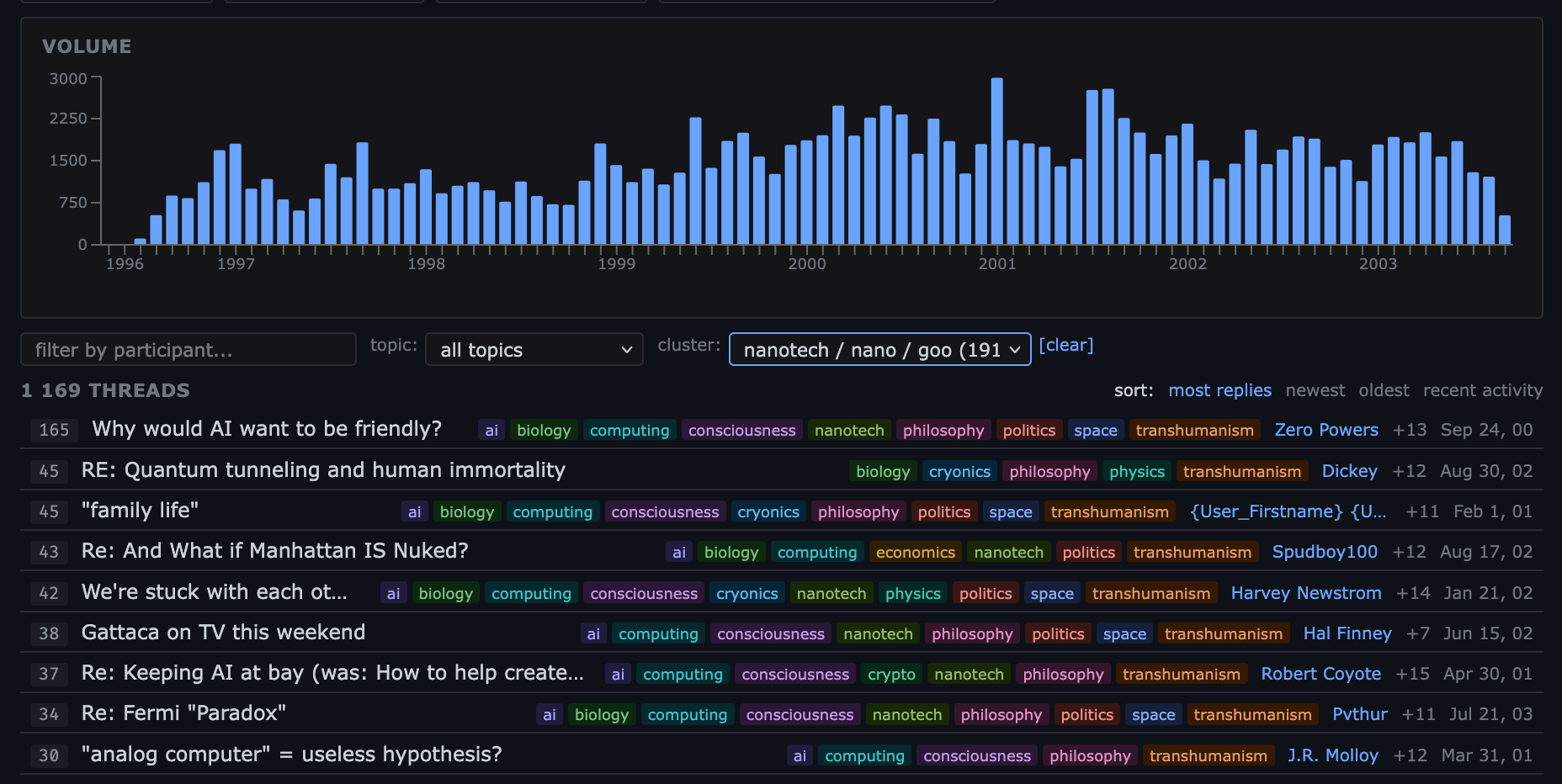Select the crypto tag on Keeping AI at bay
The height and width of the screenshot is (784, 1562).
click(890, 675)
